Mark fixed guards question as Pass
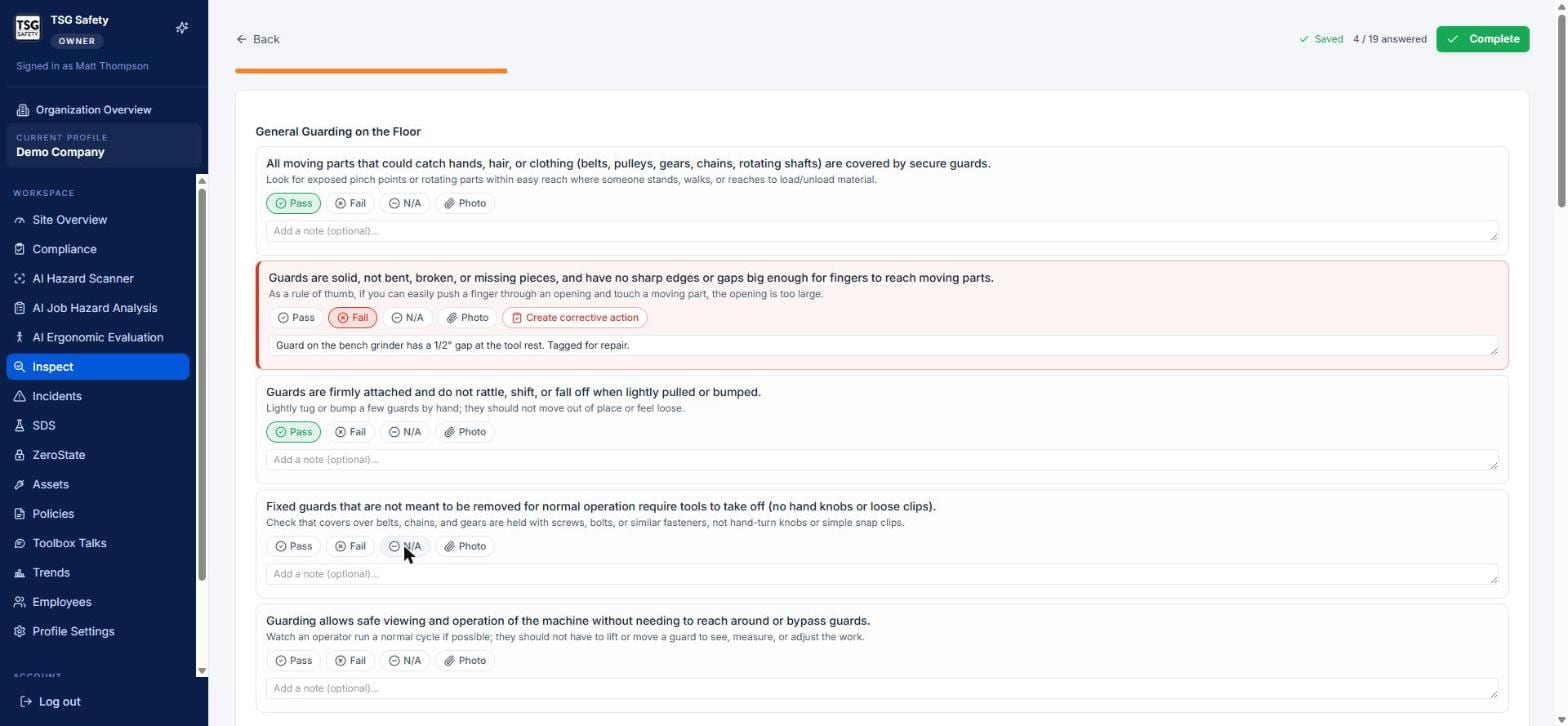This screenshot has height=726, width=1568. point(294,547)
